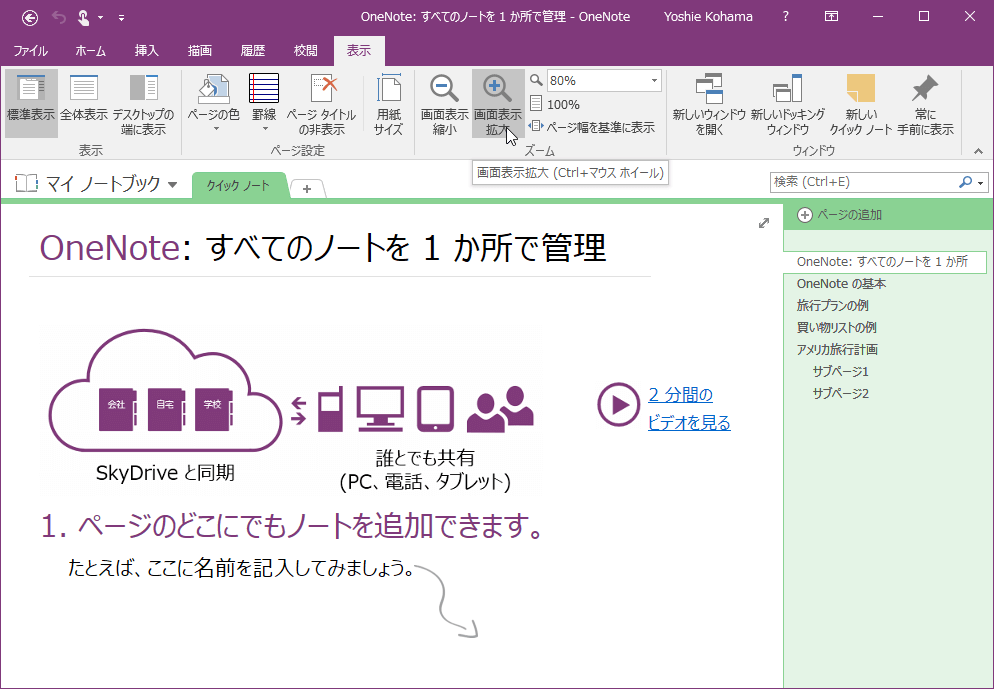Open サブページ1
This screenshot has height=689, width=994.
tap(841, 371)
